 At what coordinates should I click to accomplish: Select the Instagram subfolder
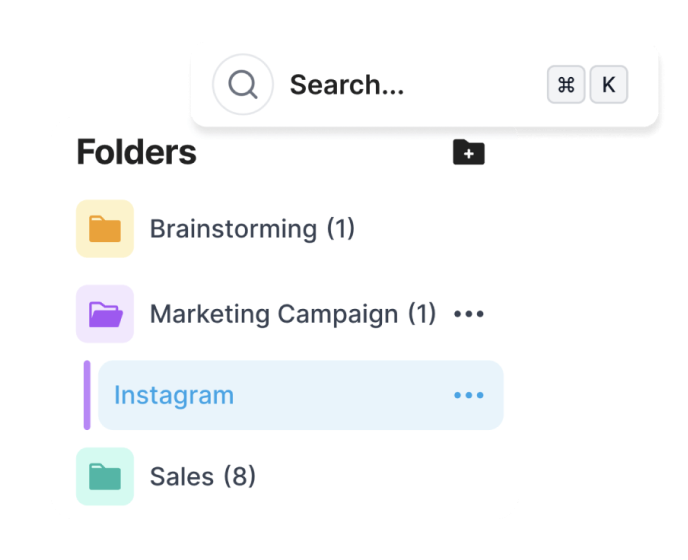[174, 395]
